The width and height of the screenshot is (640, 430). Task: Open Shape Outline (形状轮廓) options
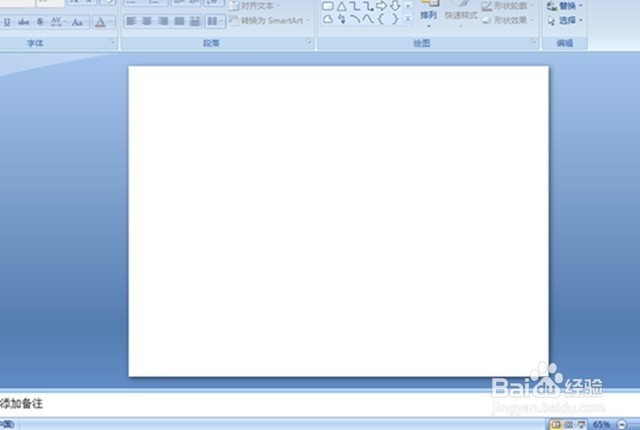(x=508, y=6)
